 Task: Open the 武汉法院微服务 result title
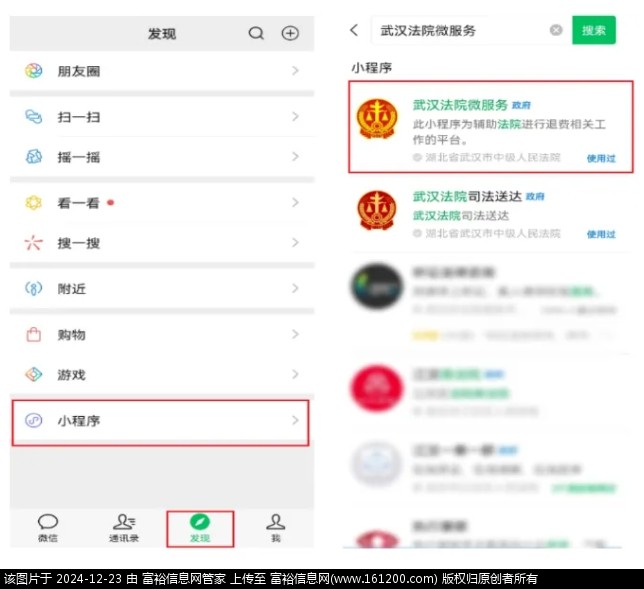460,105
